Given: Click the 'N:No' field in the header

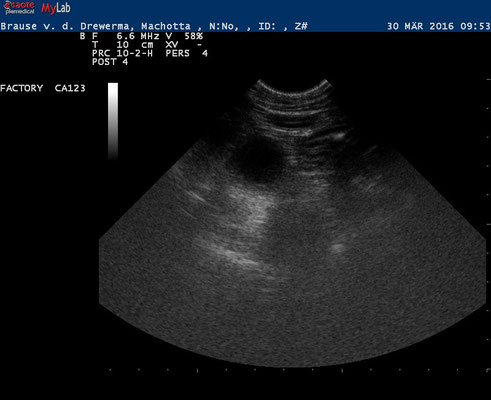Looking at the screenshot, I should coord(224,26).
